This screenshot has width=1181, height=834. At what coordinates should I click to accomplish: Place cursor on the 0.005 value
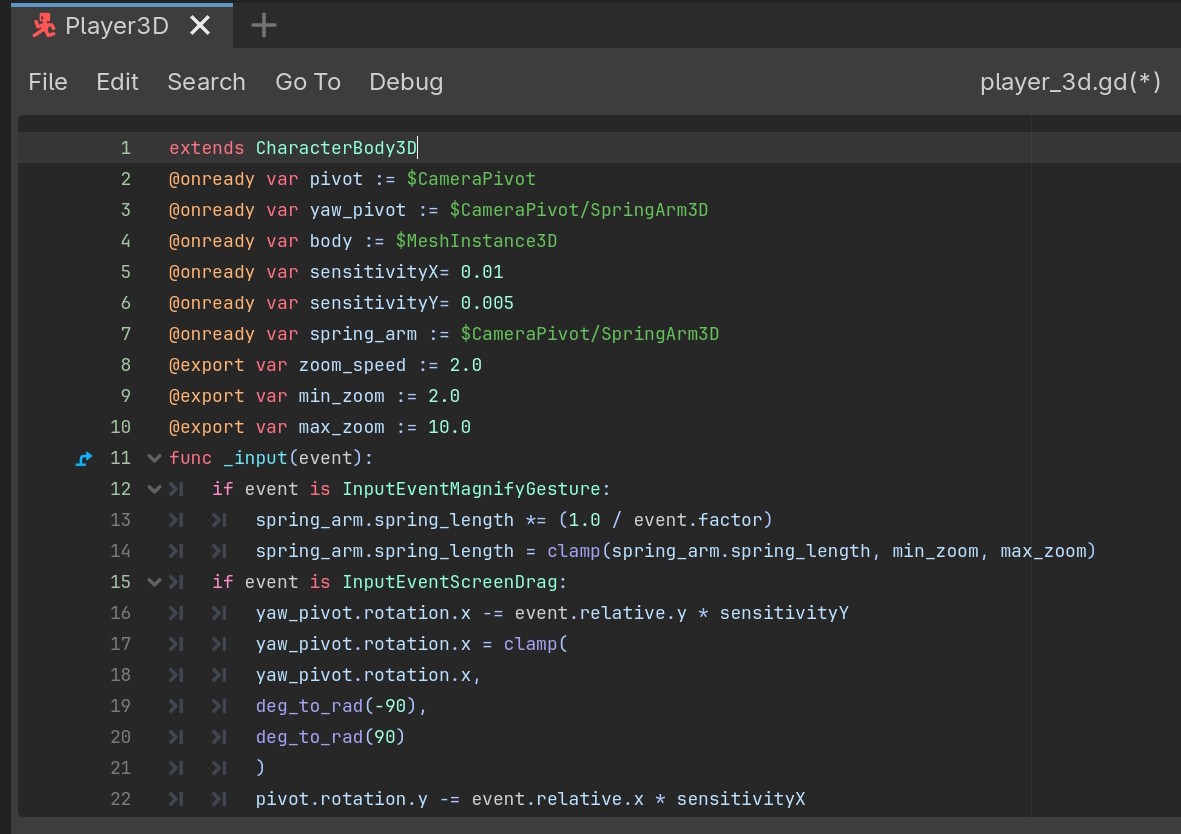(487, 303)
